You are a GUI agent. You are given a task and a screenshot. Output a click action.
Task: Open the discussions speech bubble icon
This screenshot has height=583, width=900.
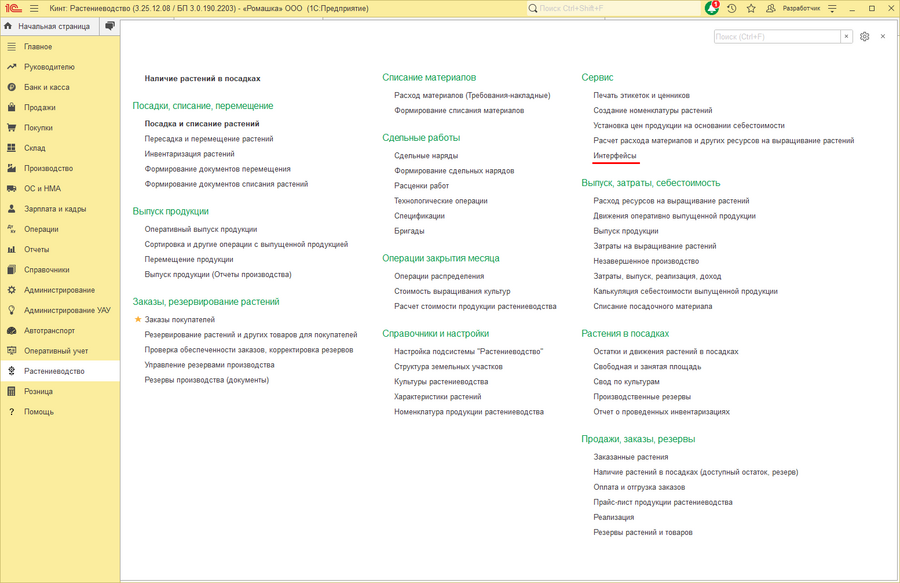tap(110, 26)
